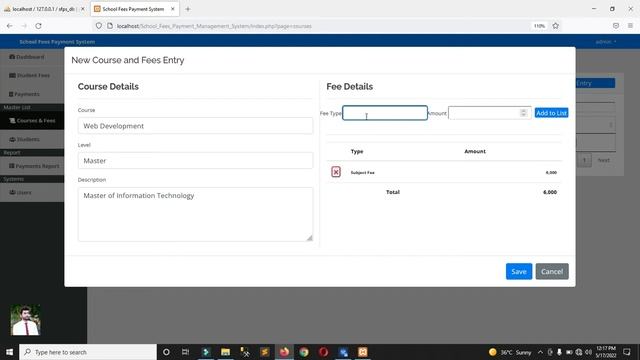
Task: Open Sublime Text from the taskbar
Action: (264, 352)
